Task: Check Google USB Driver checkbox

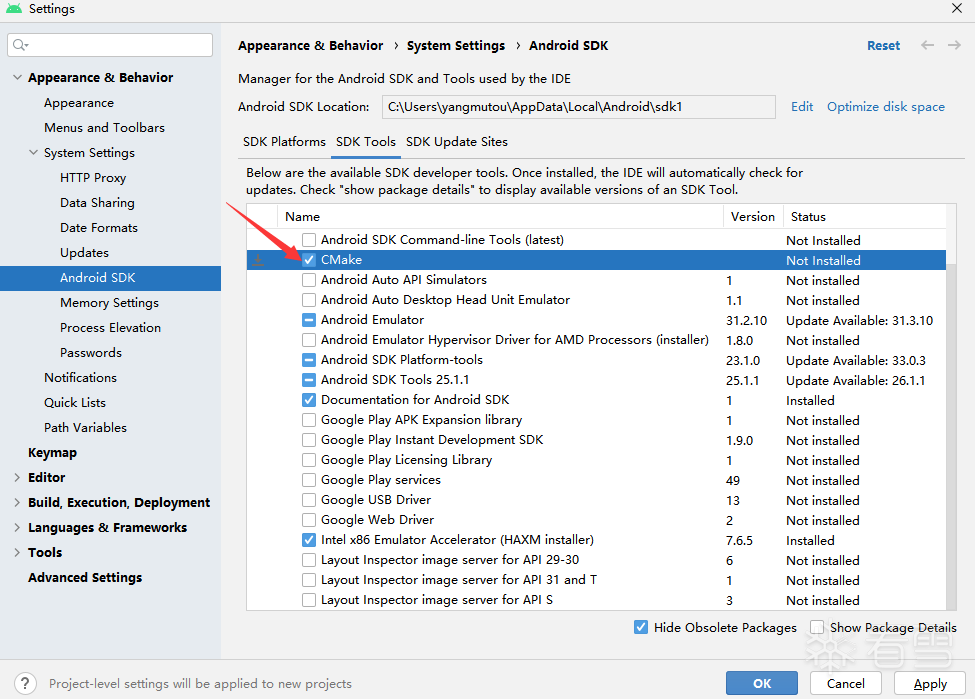Action: click(309, 500)
